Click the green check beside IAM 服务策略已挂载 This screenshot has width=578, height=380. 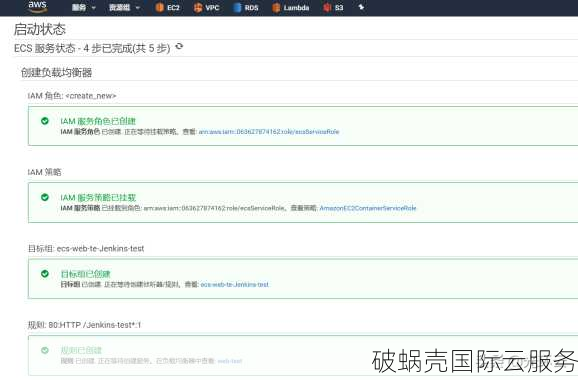click(x=45, y=197)
